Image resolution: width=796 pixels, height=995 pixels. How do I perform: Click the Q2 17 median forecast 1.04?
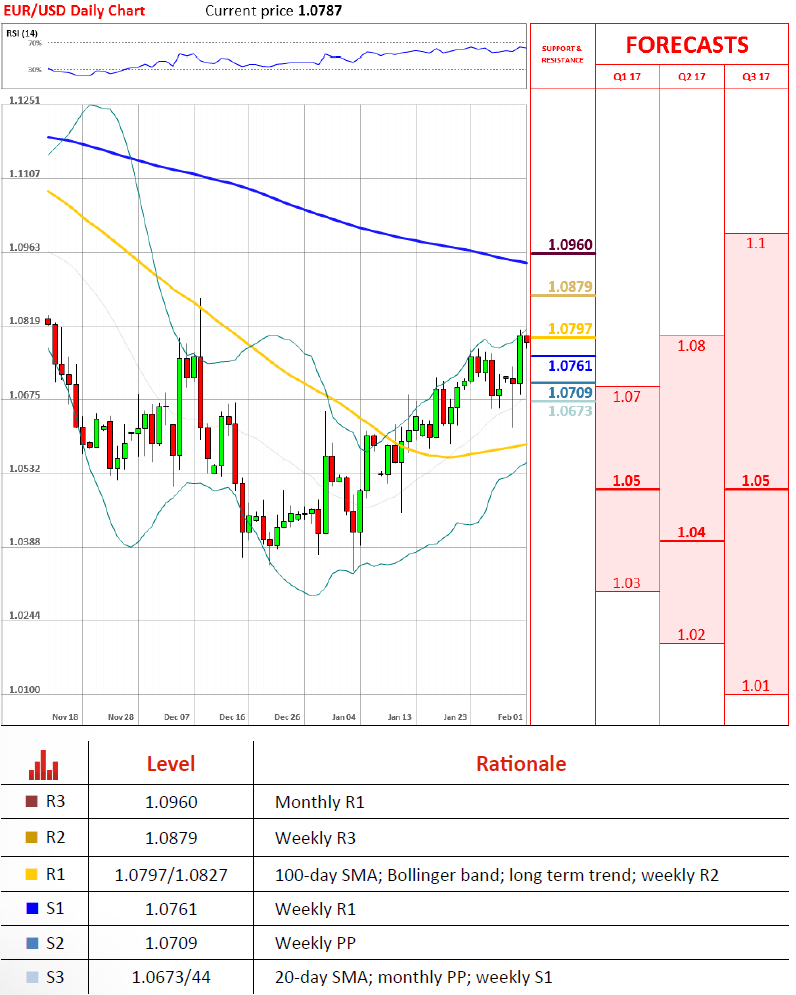point(691,532)
